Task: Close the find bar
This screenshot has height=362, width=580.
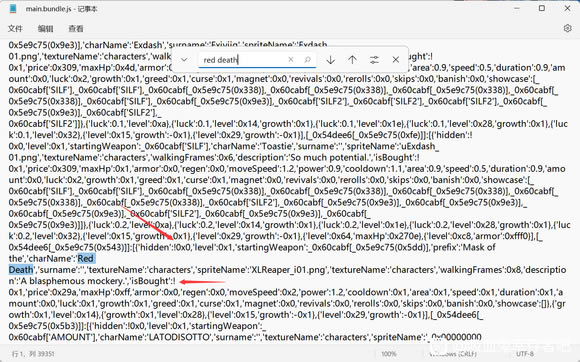Action: click(x=395, y=60)
